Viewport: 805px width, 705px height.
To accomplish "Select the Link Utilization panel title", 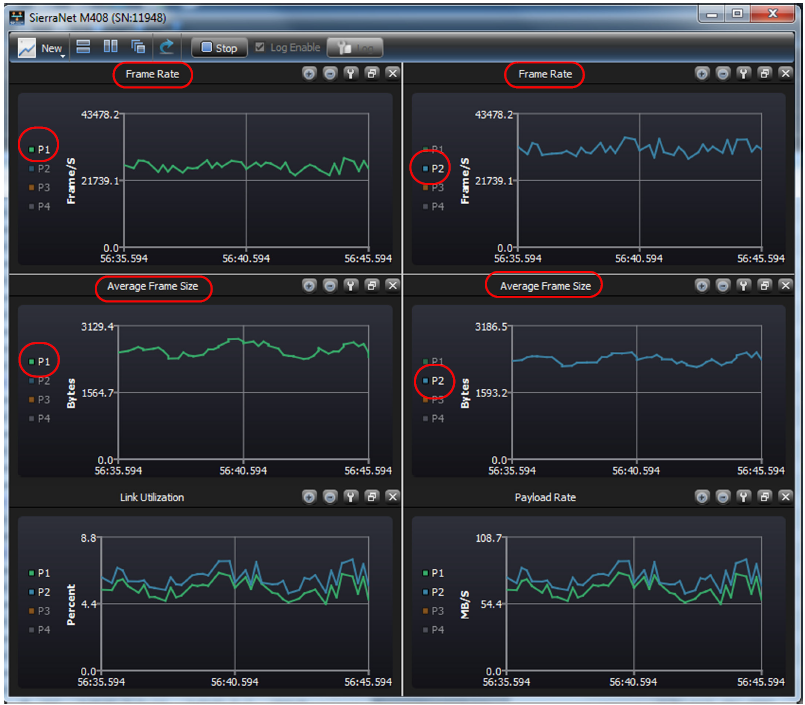I will click(152, 497).
